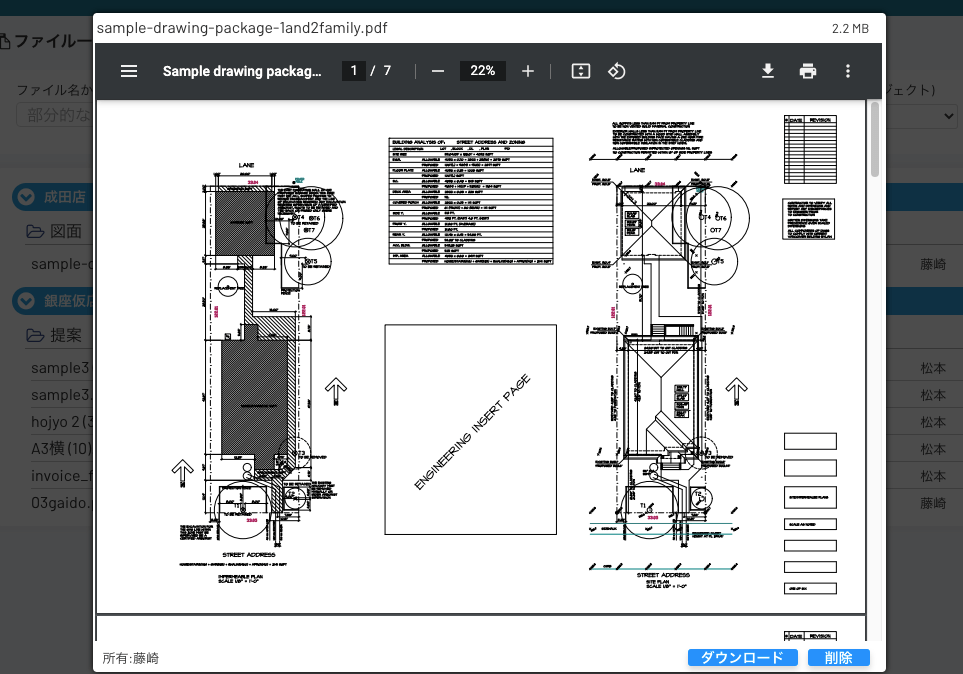Collapse the 成田店 section chevron

[x=24, y=197]
